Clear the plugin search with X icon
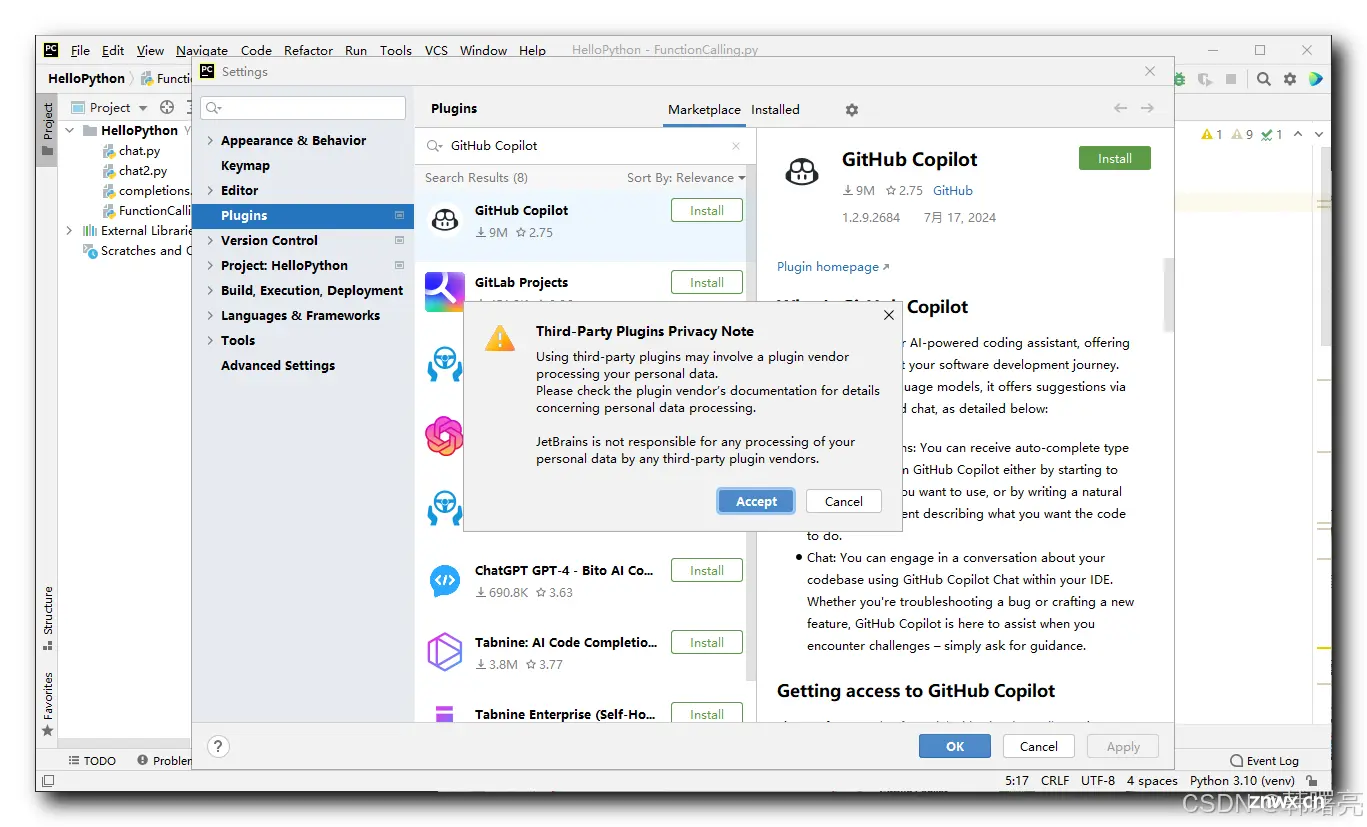Image resolution: width=1367 pixels, height=827 pixels. (x=736, y=146)
